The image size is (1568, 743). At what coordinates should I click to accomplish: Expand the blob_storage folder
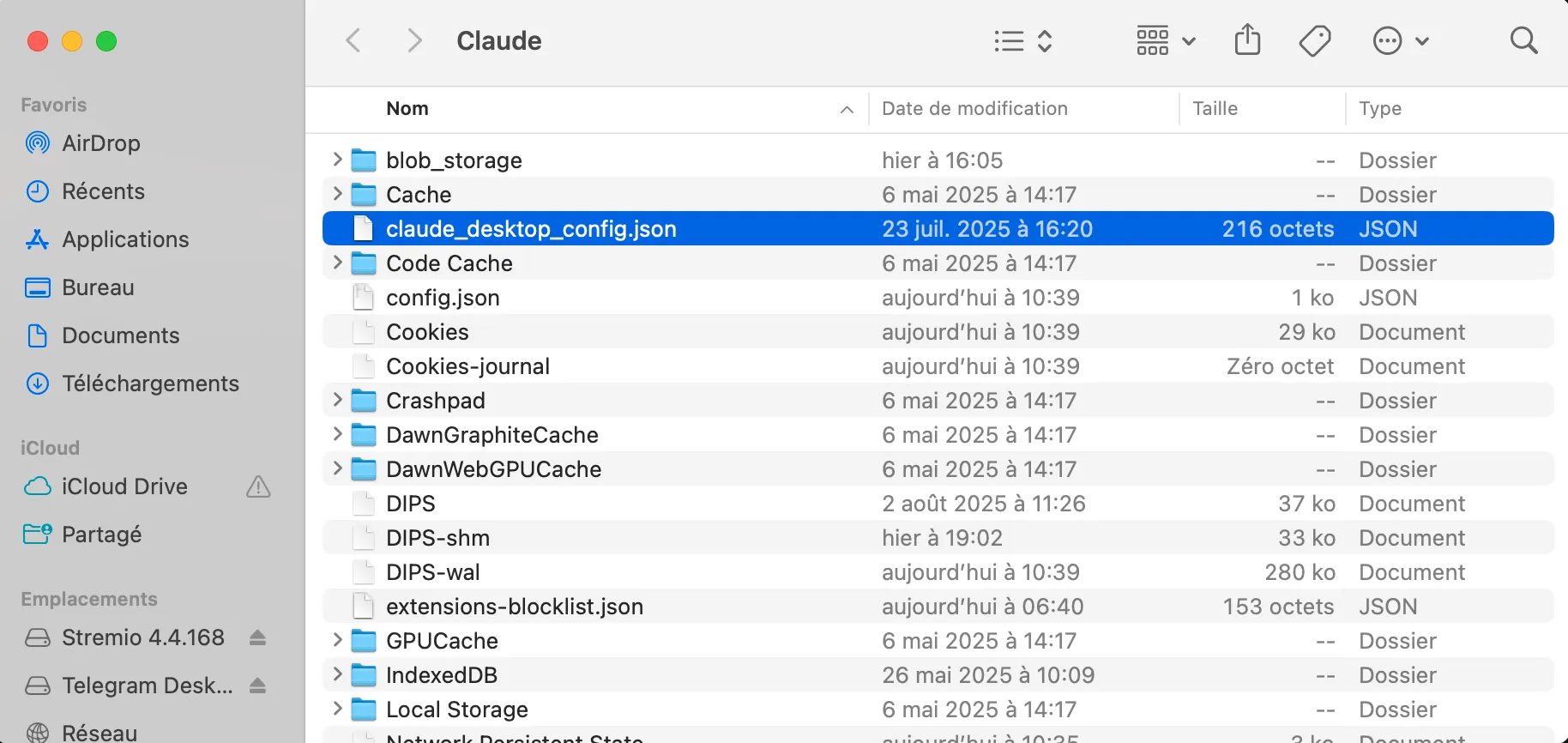337,160
